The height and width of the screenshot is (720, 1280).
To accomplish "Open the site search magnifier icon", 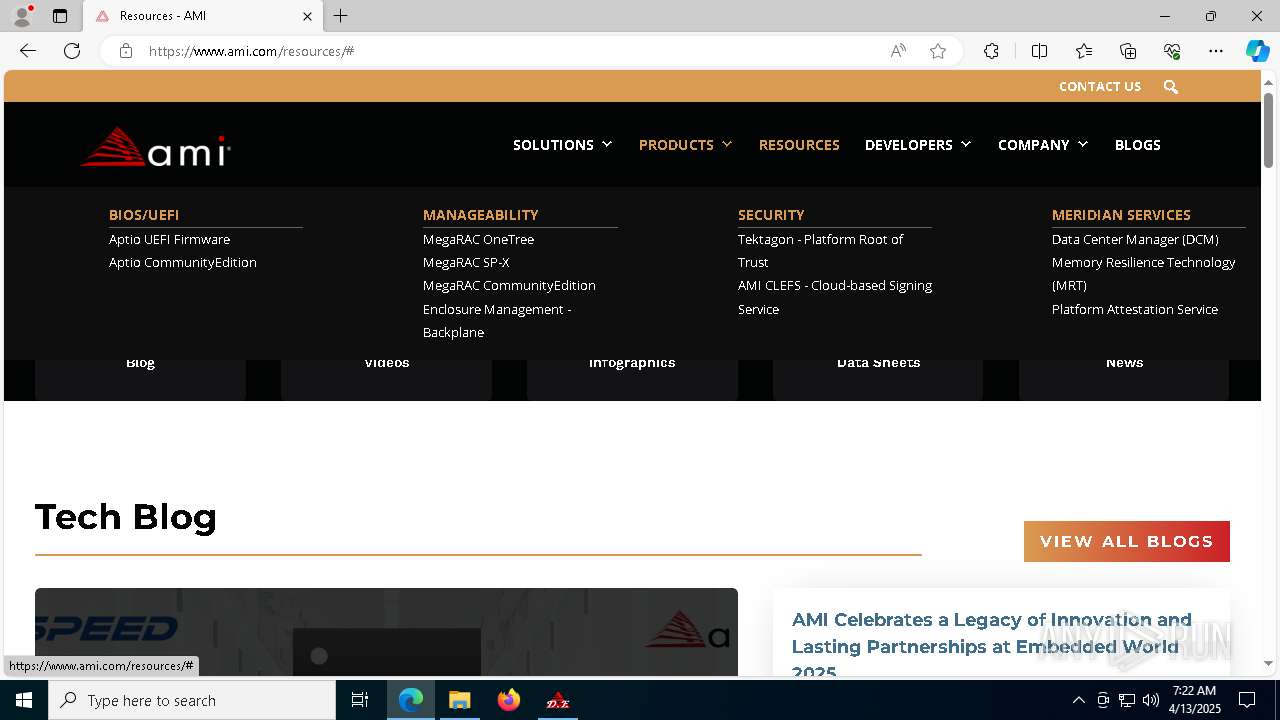I will (1171, 87).
